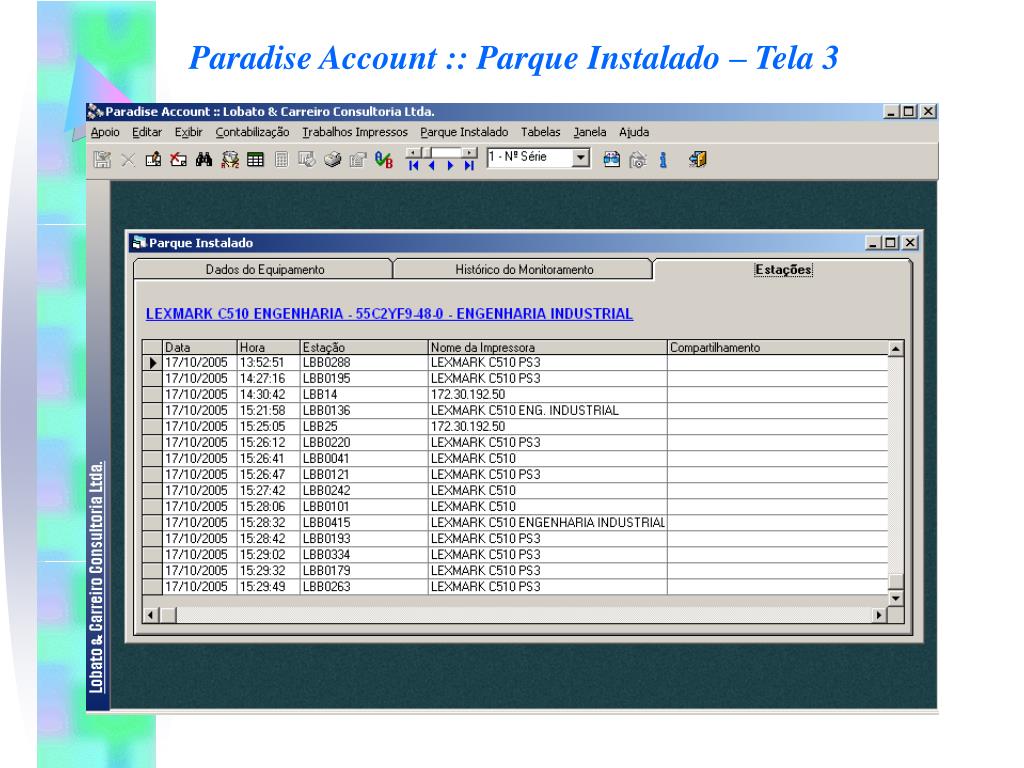Screen dimensions: 1024x768
Task: Select station cell LBB0179
Action: pyautogui.click(x=364, y=571)
